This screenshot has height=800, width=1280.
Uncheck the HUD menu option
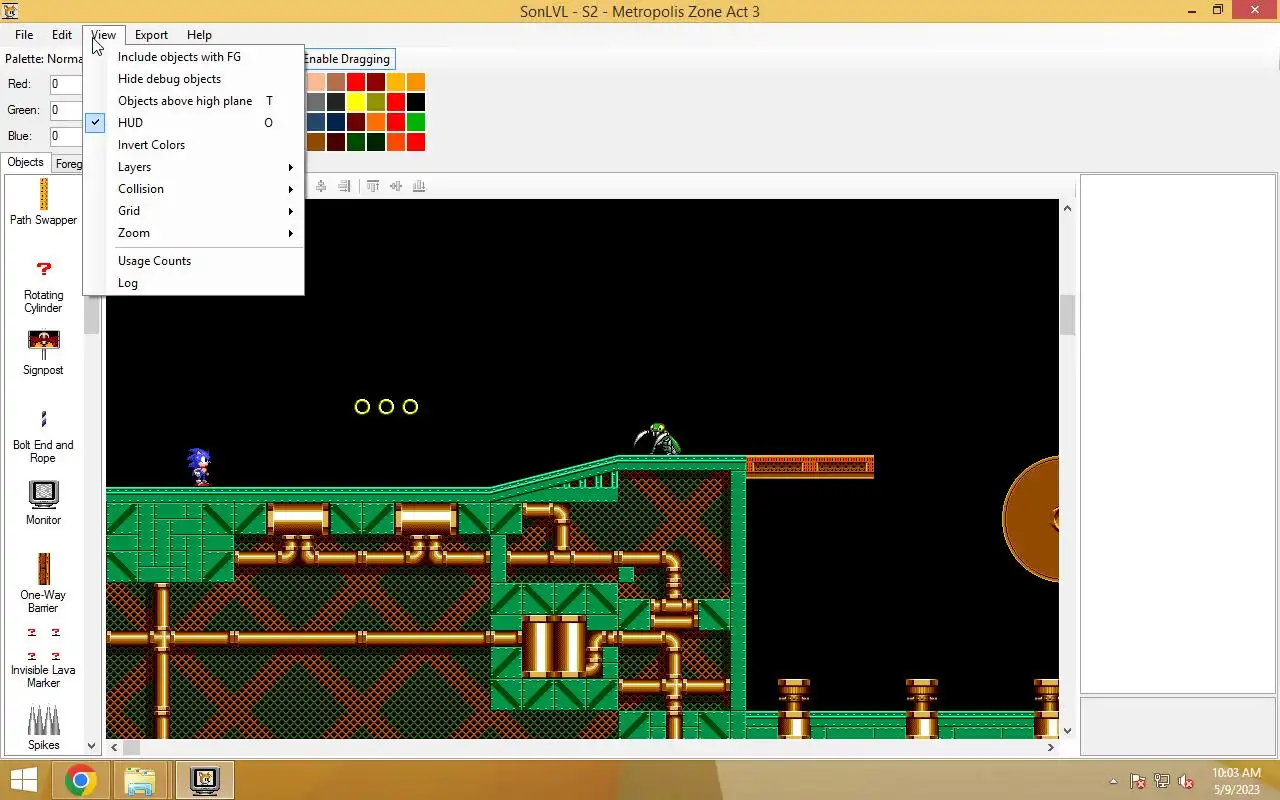coord(193,123)
